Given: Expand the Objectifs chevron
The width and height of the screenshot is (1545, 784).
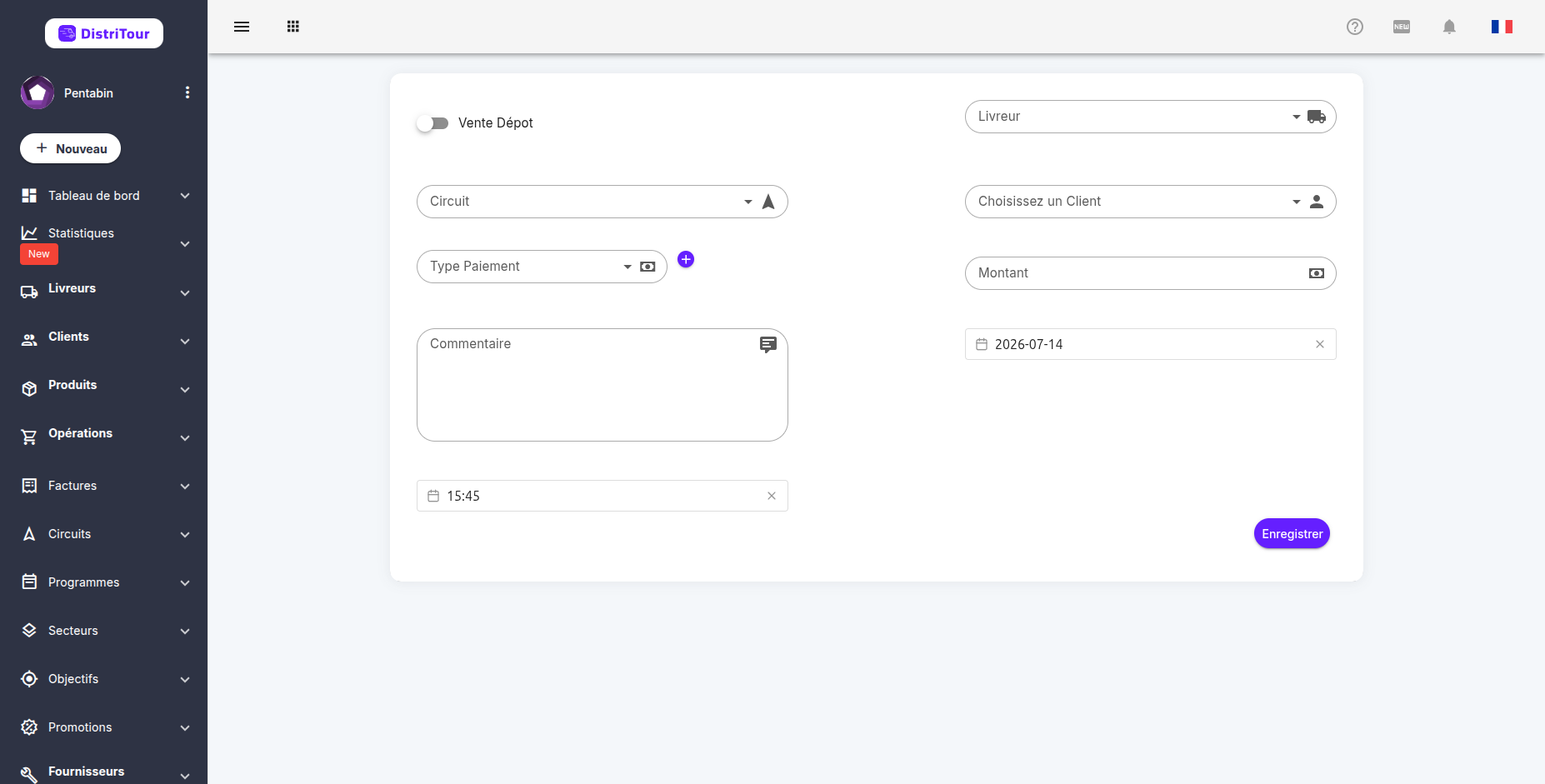Looking at the screenshot, I should pyautogui.click(x=185, y=680).
